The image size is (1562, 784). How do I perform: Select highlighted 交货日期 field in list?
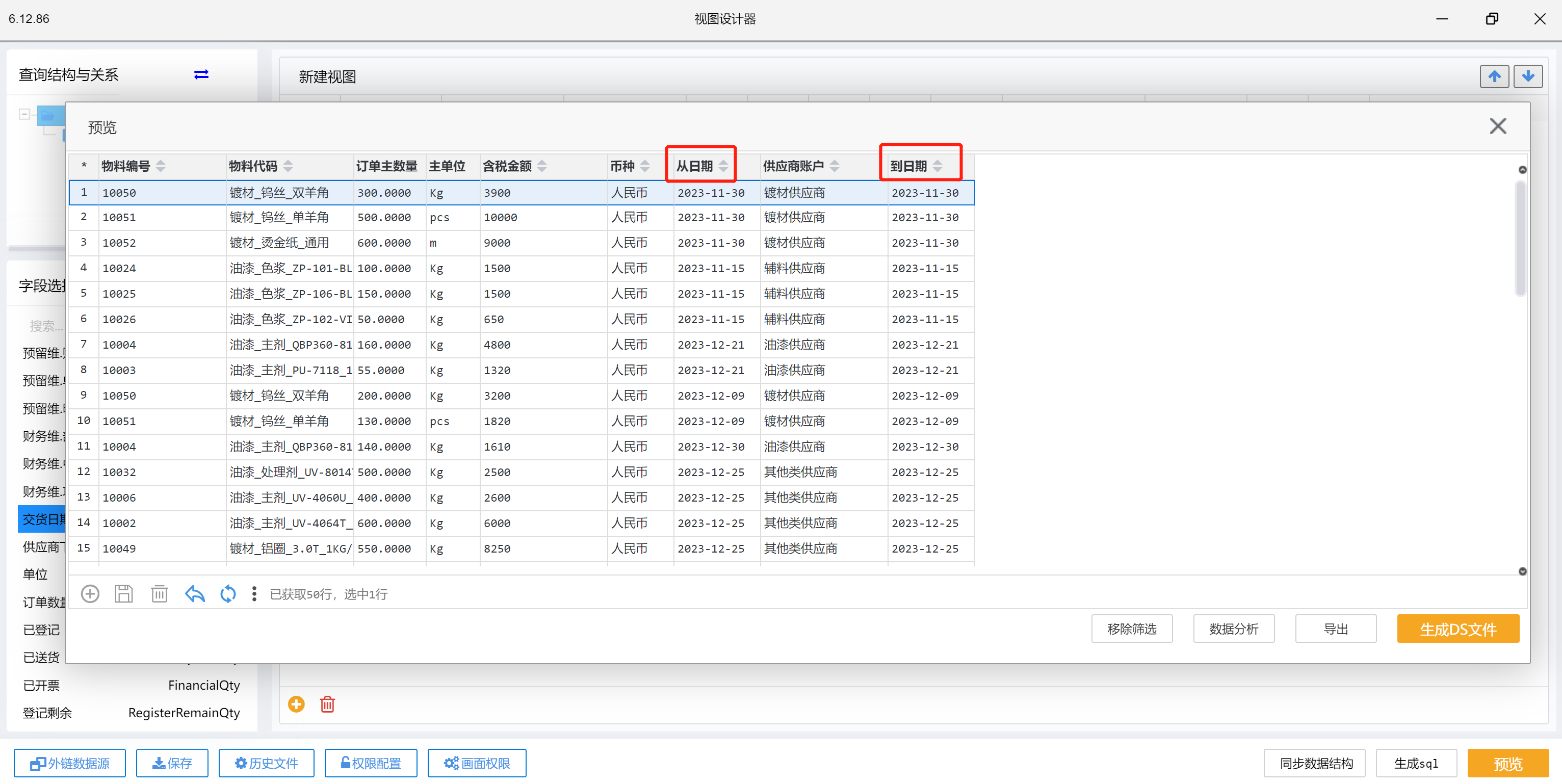point(42,519)
